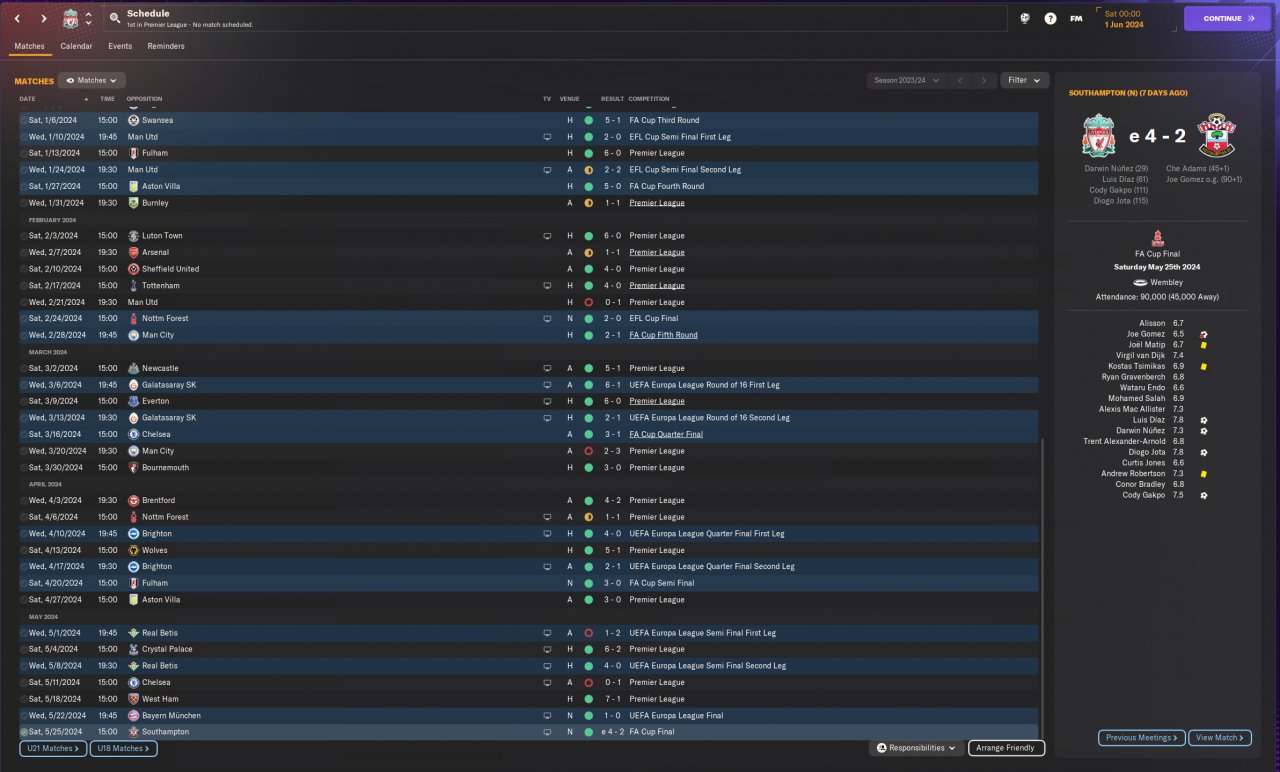The width and height of the screenshot is (1280, 772).
Task: Click the Date column sort arrow
Action: [86, 99]
